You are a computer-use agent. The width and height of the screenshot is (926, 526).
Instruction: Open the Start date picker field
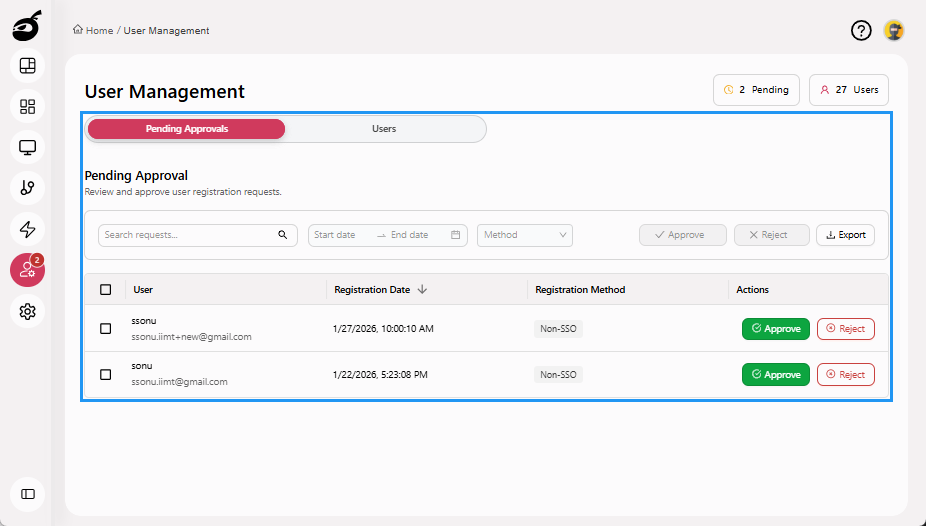pyautogui.click(x=340, y=235)
